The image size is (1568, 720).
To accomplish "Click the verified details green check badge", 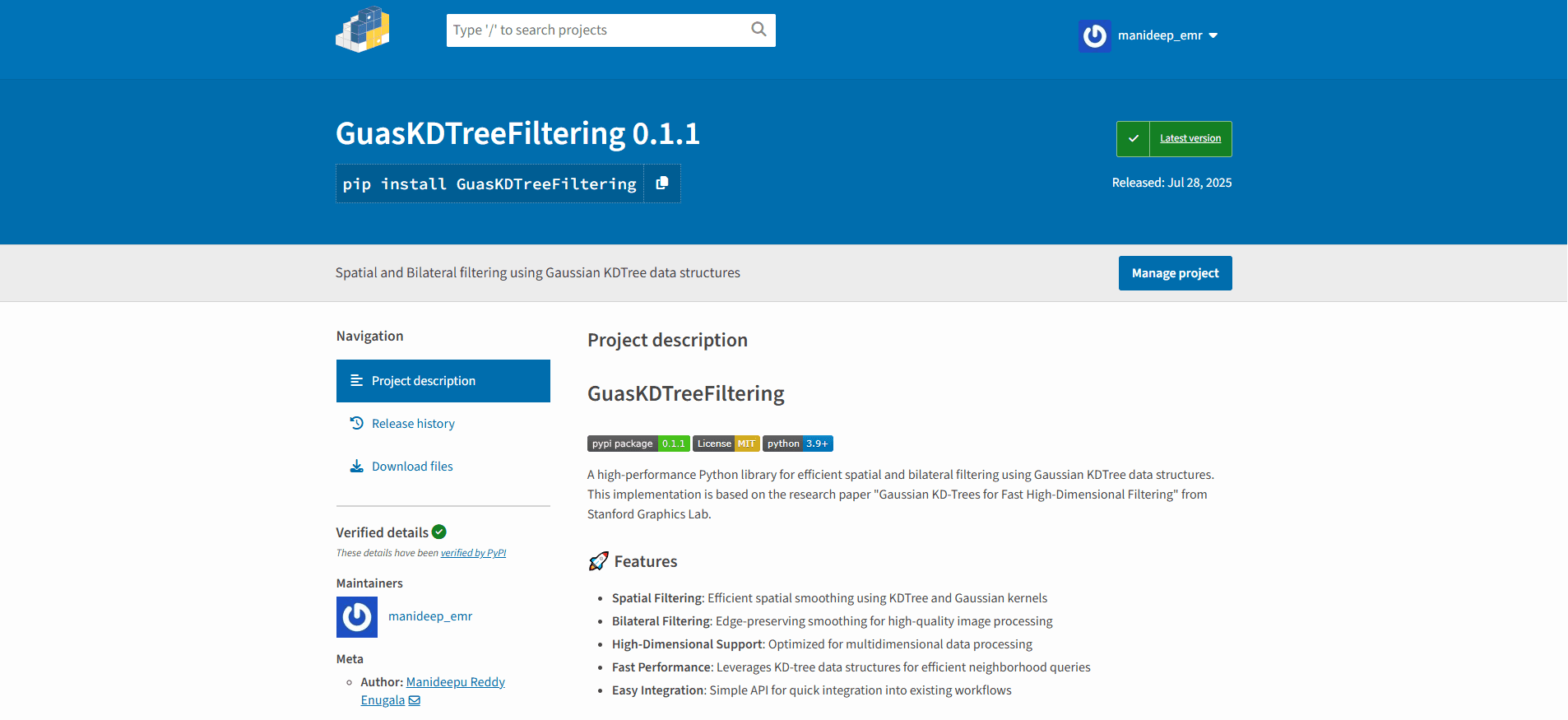I will 439,532.
